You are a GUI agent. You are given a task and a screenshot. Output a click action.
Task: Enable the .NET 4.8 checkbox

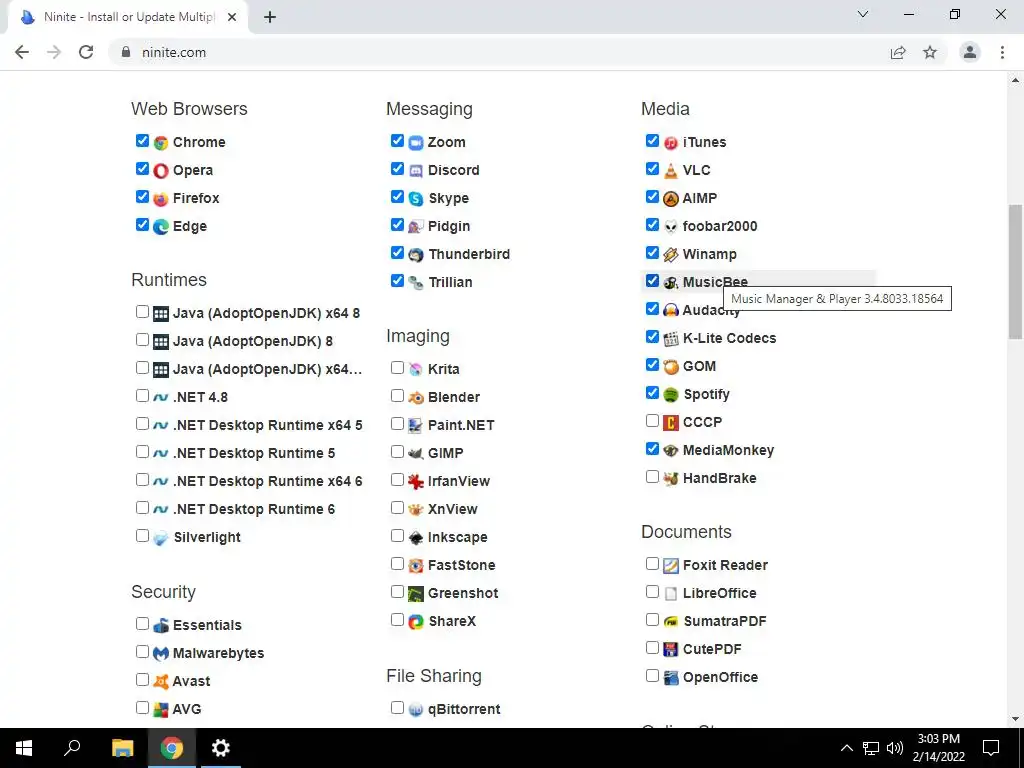point(142,396)
